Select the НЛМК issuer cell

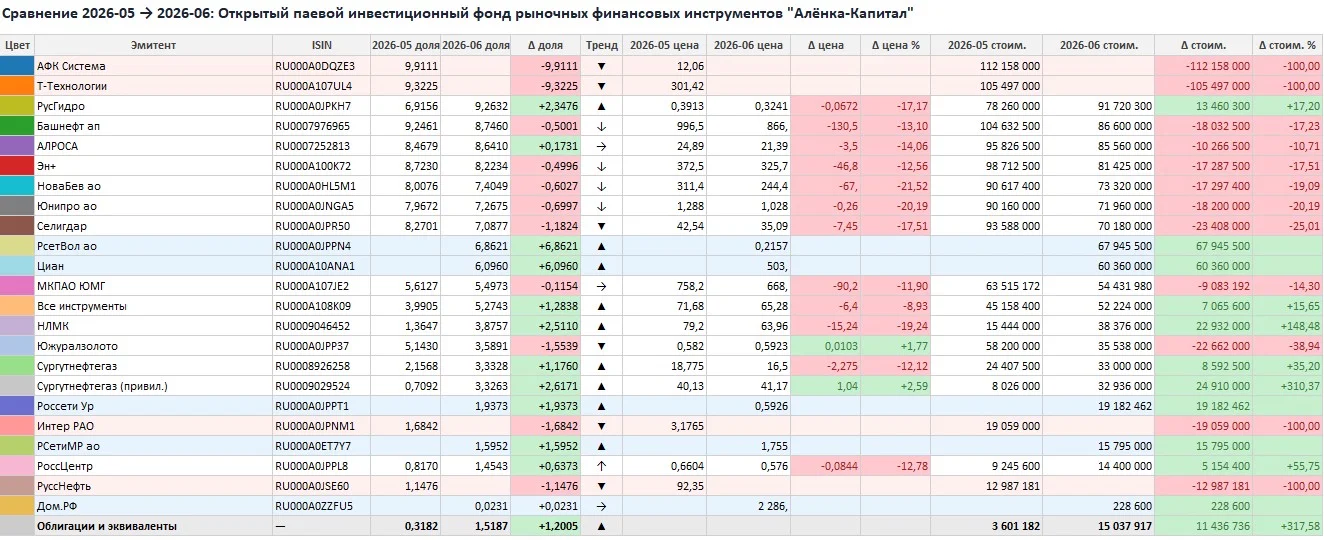click(153, 326)
